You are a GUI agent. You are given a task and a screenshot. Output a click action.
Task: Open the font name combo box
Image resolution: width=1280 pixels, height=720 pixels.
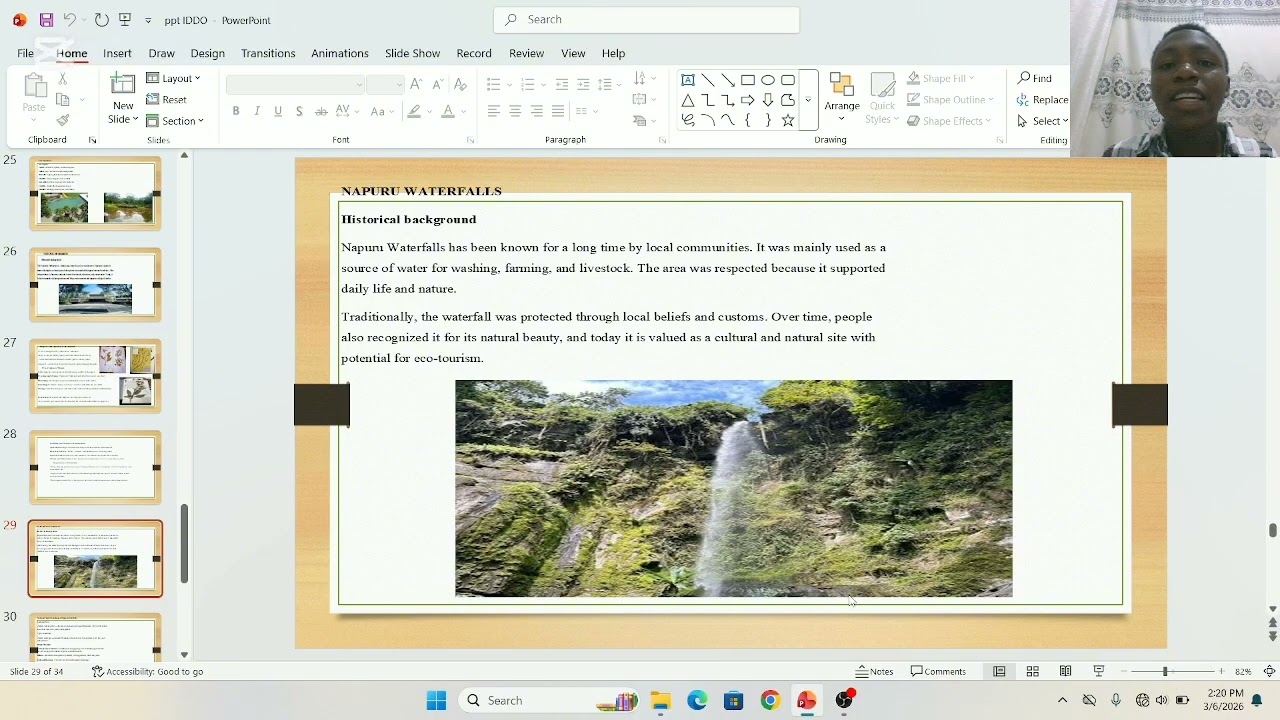coord(295,85)
